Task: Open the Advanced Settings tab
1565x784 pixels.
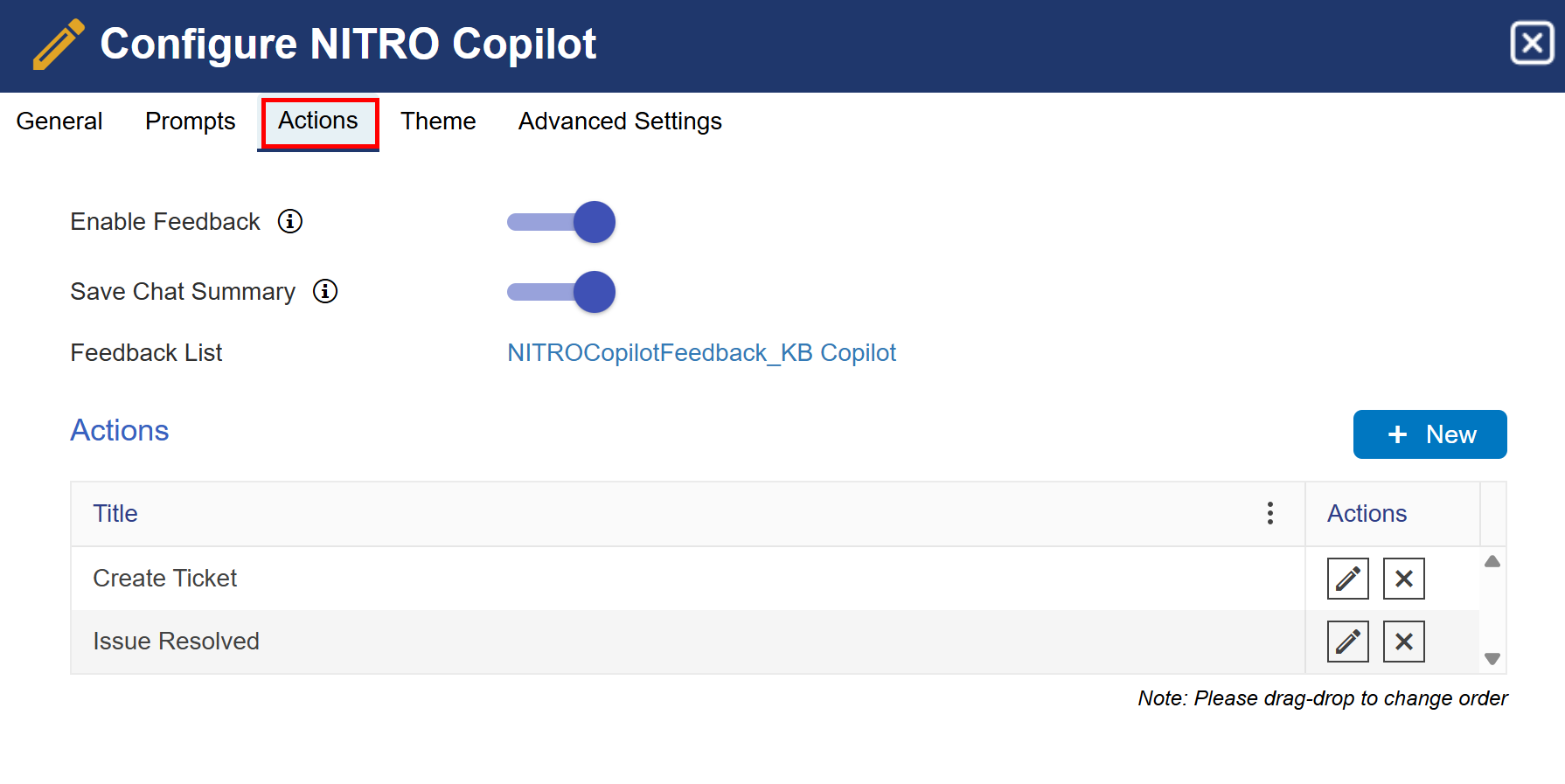Action: [x=620, y=121]
